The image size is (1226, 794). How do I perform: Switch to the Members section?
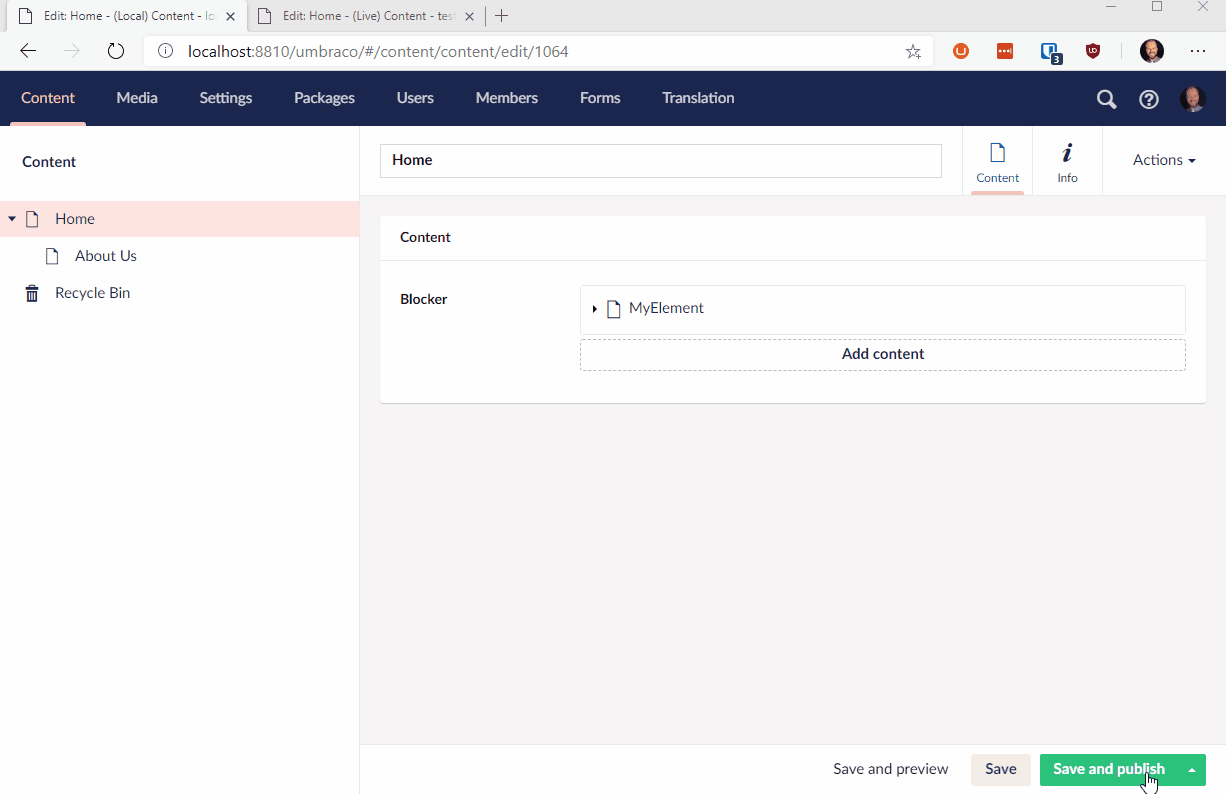[x=506, y=98]
